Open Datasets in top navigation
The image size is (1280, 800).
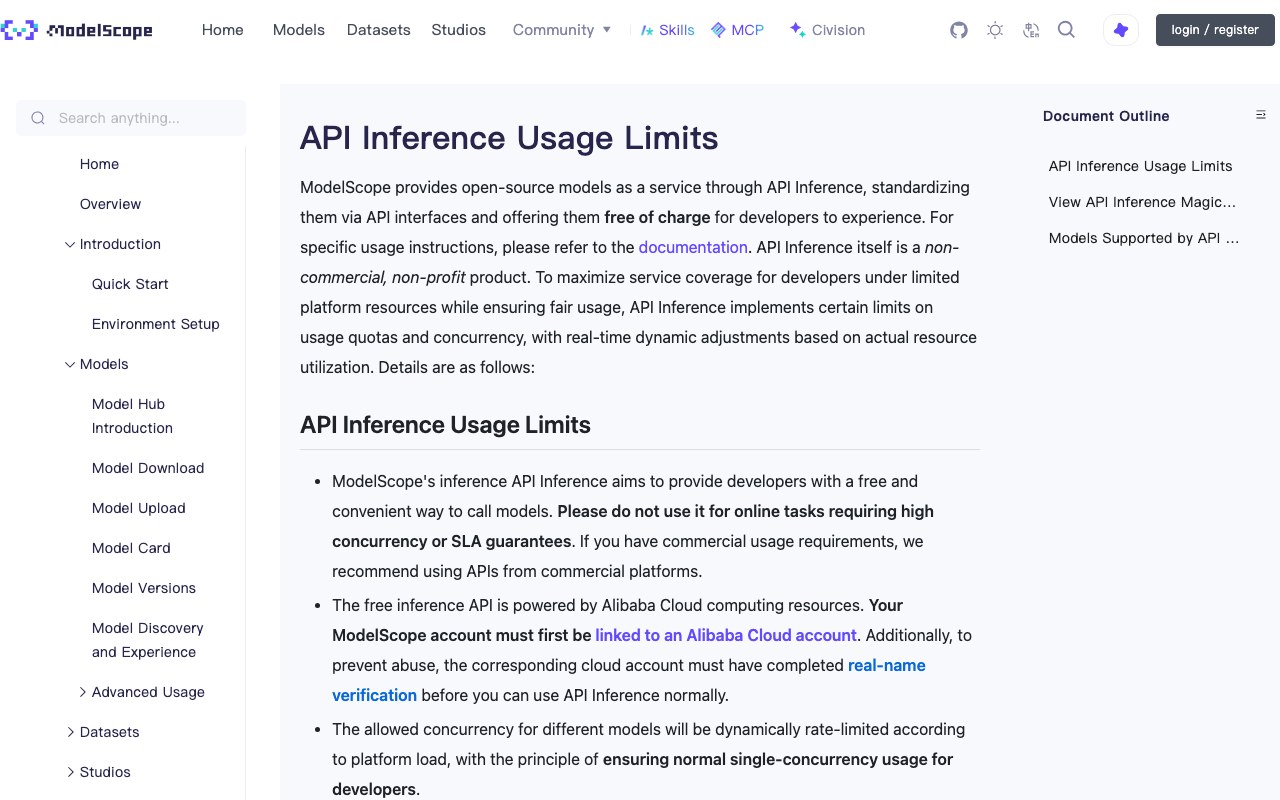pos(379,30)
